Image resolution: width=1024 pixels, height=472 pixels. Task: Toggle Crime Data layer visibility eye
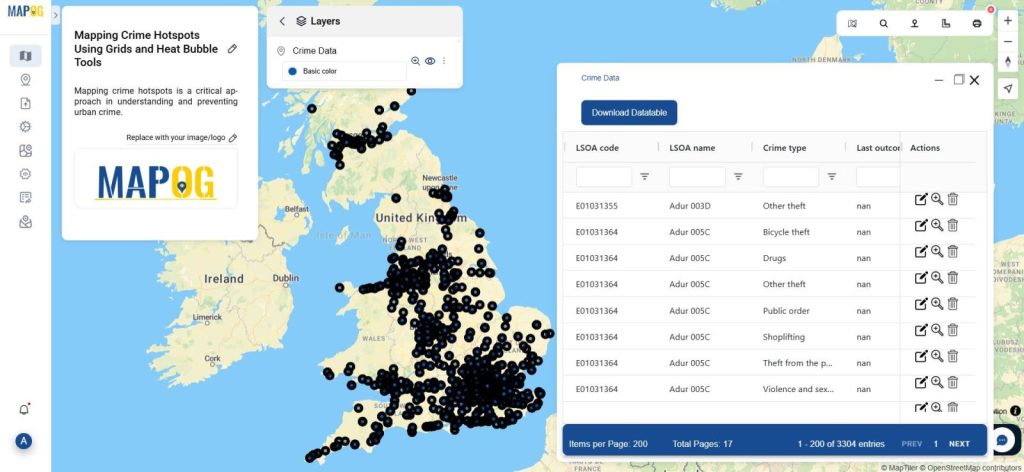coord(430,61)
